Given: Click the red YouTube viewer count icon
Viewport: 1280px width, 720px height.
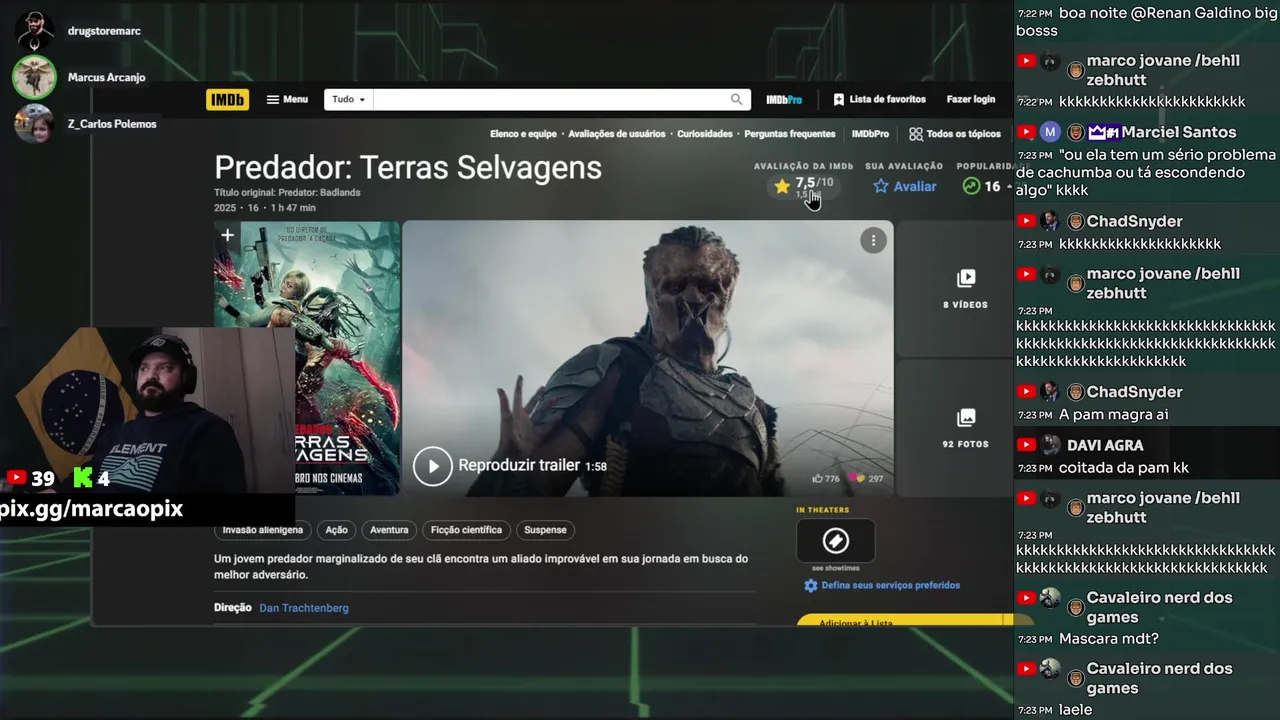Looking at the screenshot, I should (16, 479).
